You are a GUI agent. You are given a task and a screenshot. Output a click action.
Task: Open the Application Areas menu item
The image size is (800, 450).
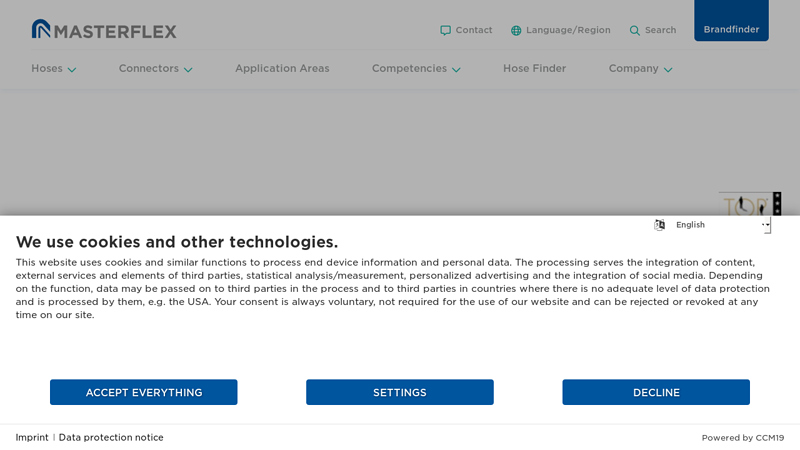(282, 69)
